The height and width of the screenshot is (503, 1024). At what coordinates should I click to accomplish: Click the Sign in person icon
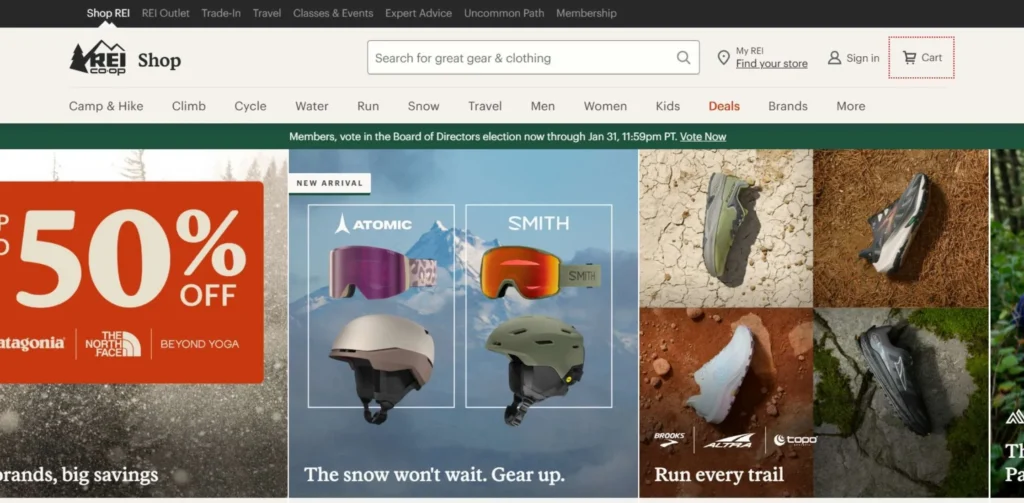(x=834, y=58)
